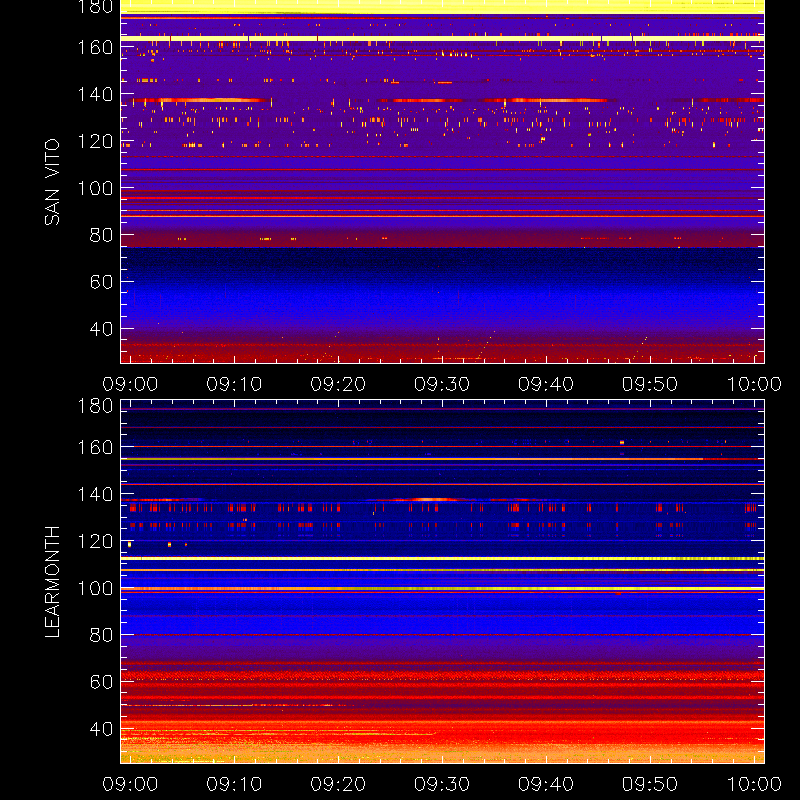Click the LEARMONTH vertical axis title
This screenshot has width=800, height=800.
pyautogui.click(x=52, y=582)
